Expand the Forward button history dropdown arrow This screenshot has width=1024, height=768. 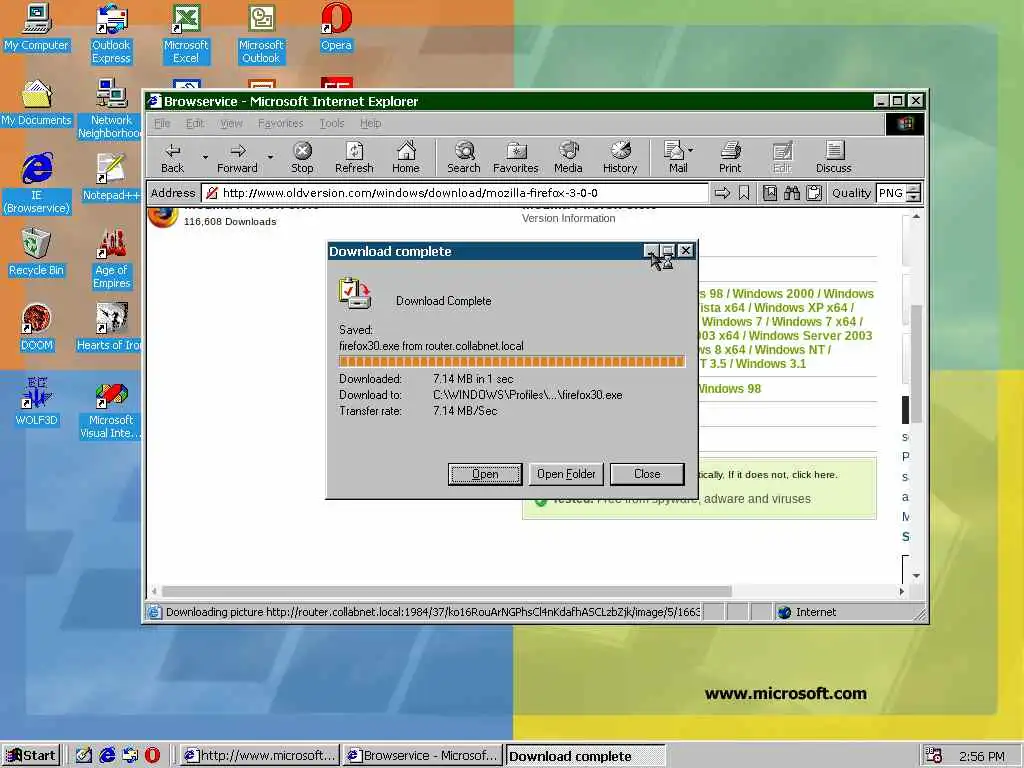(x=270, y=157)
